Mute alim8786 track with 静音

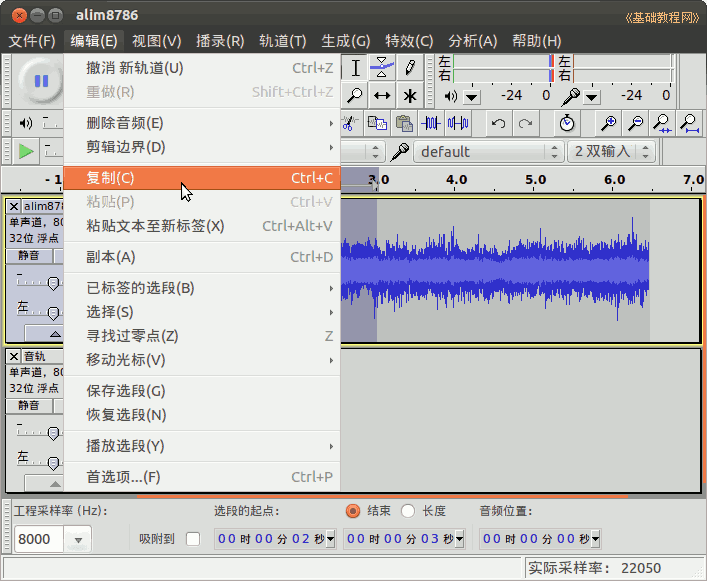click(29, 256)
